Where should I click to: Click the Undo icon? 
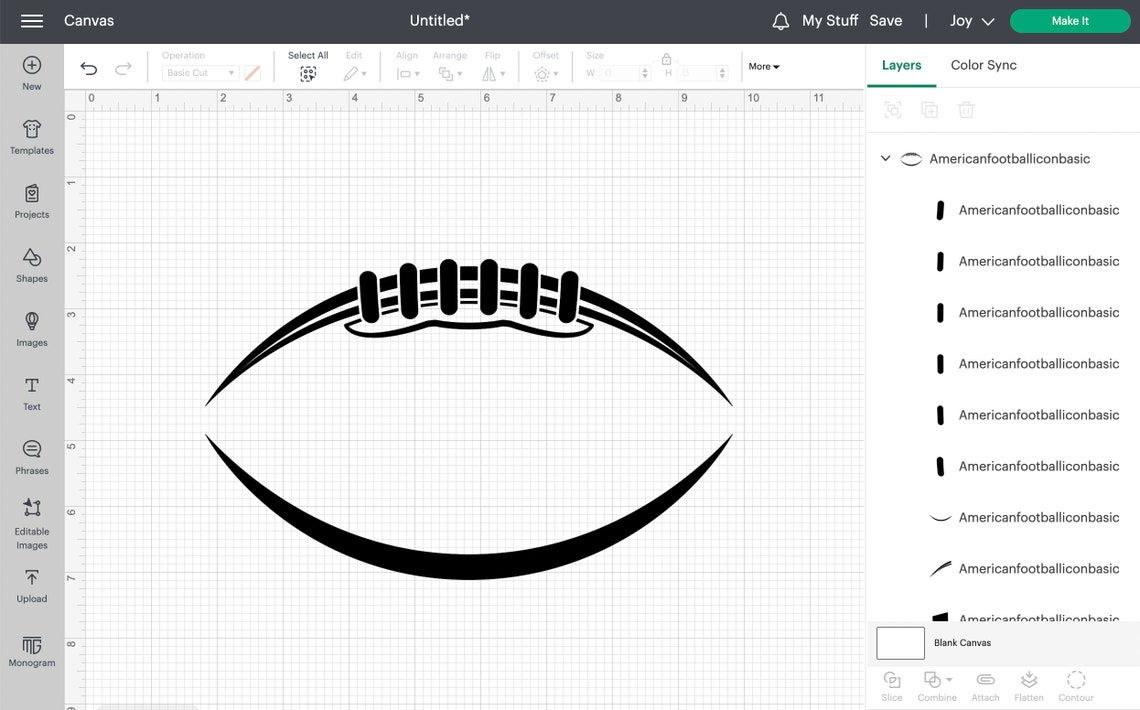pos(88,68)
